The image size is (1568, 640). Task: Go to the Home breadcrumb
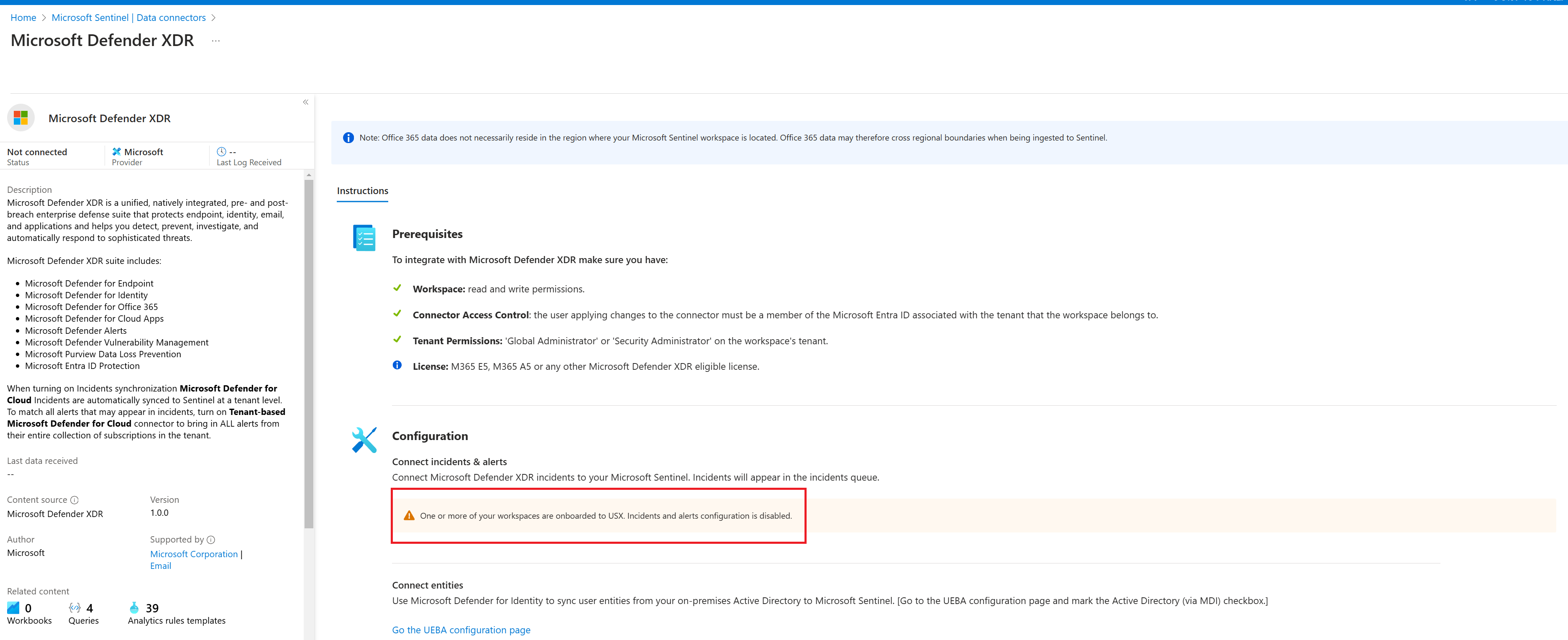(x=23, y=18)
